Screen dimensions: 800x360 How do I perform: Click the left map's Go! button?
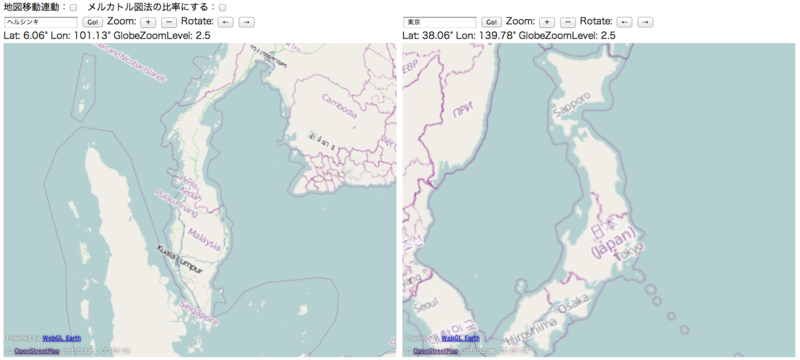(x=92, y=22)
